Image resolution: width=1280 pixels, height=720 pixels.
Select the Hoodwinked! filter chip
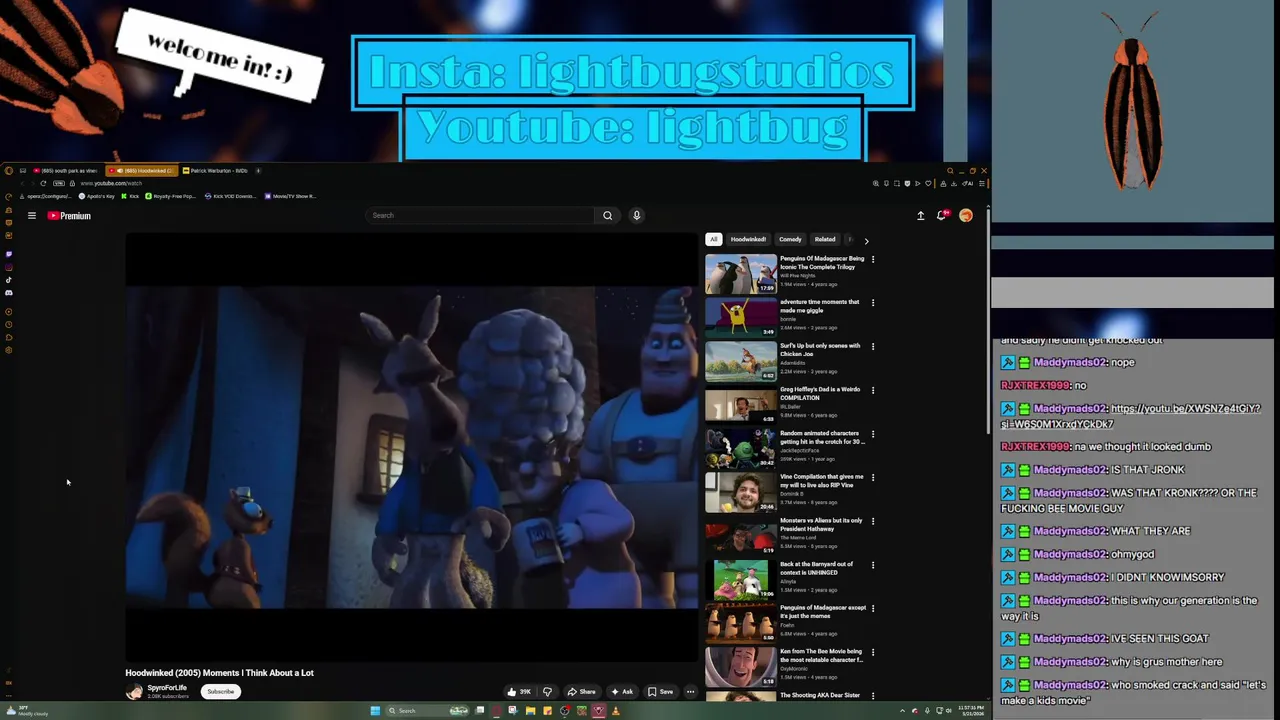click(748, 239)
